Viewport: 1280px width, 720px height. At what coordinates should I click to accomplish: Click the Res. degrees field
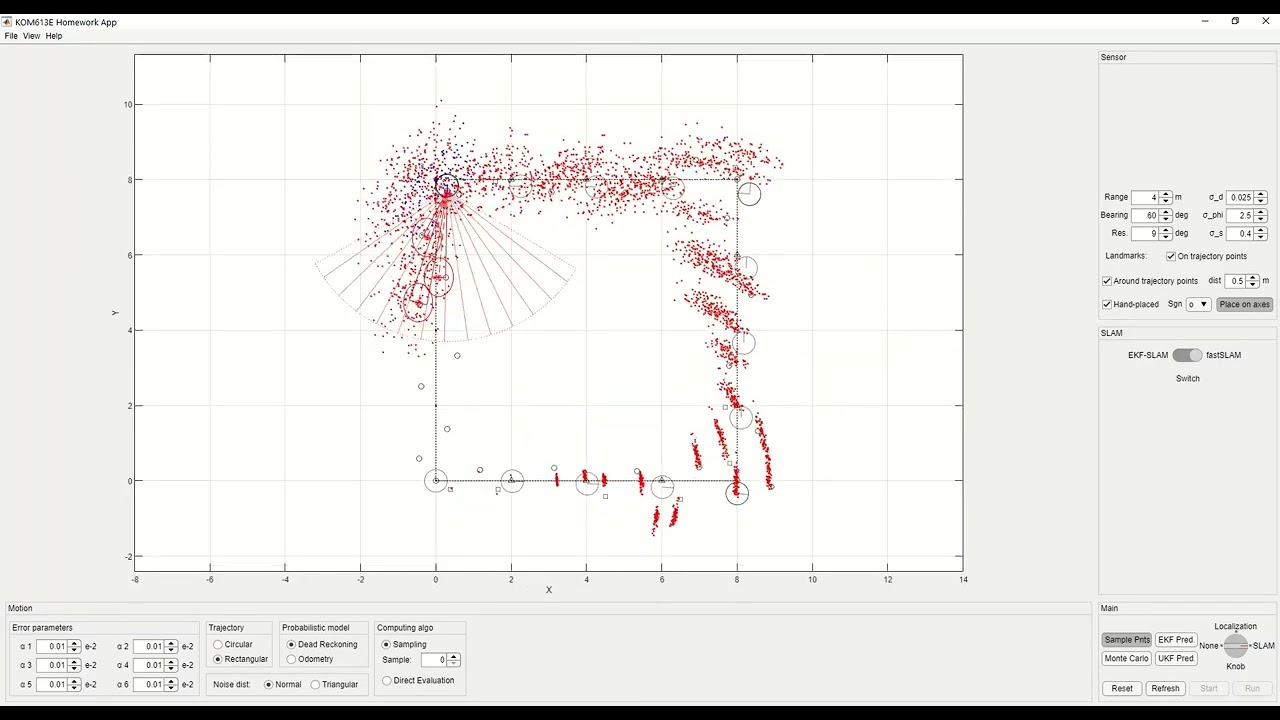tap(1145, 234)
